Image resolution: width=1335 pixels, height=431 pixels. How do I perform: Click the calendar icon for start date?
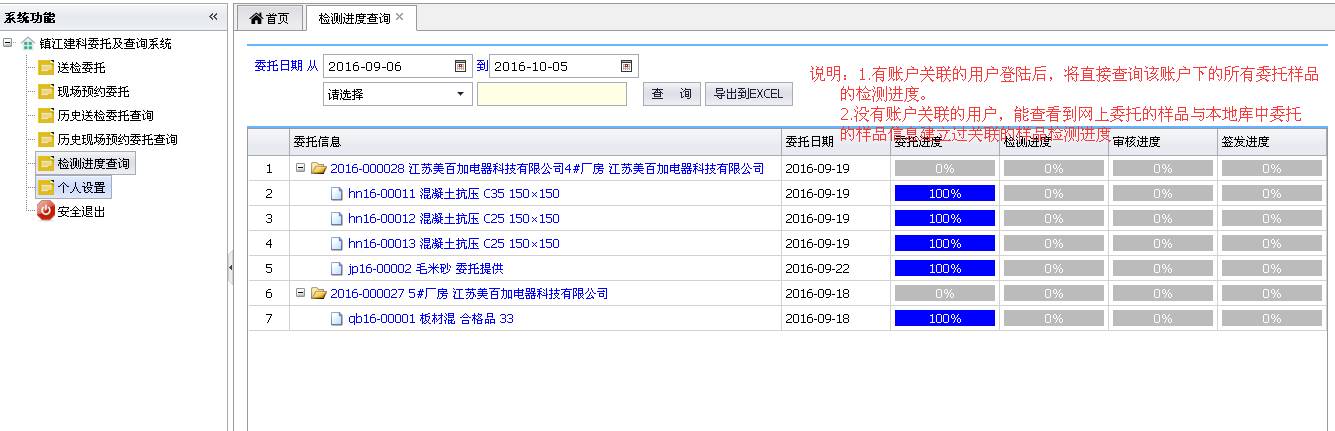point(460,66)
